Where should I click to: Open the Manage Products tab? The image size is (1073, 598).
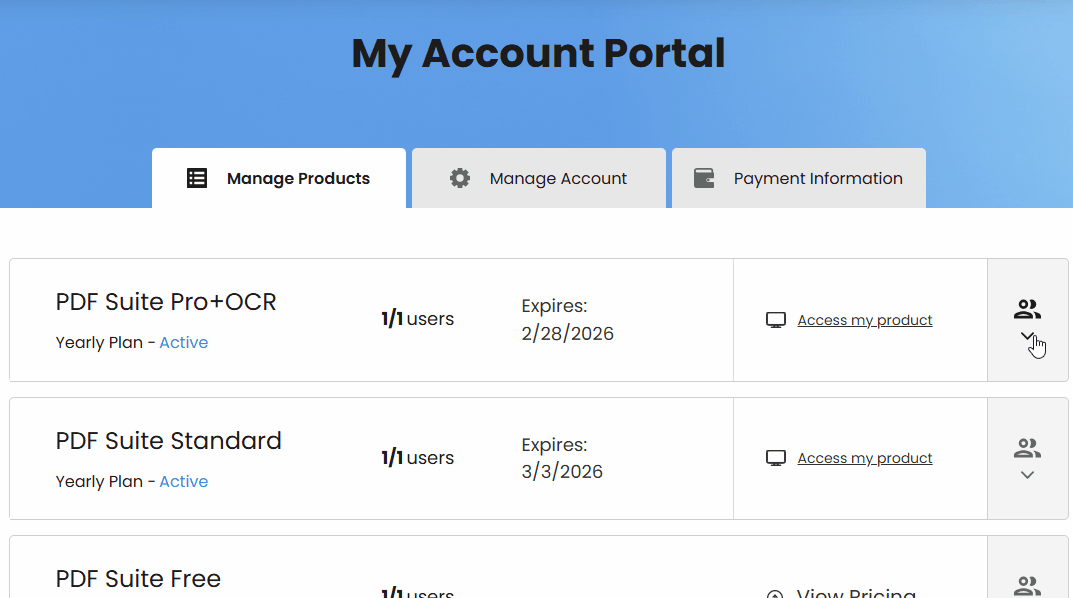279,179
